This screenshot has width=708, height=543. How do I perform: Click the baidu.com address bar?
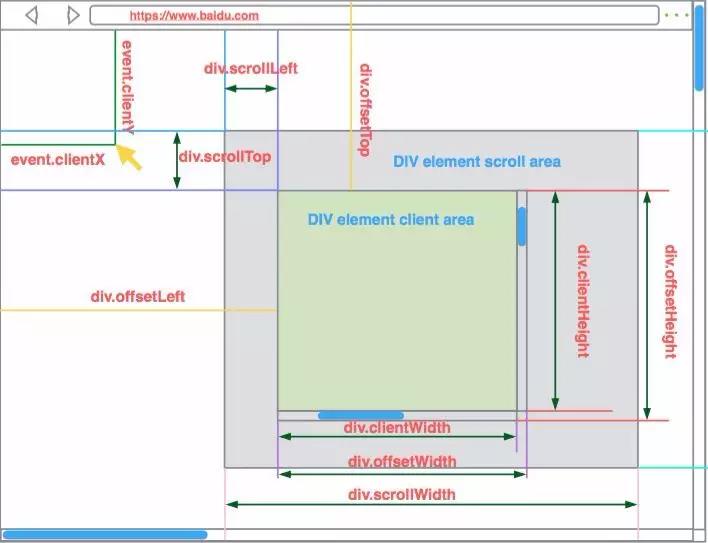coord(374,15)
